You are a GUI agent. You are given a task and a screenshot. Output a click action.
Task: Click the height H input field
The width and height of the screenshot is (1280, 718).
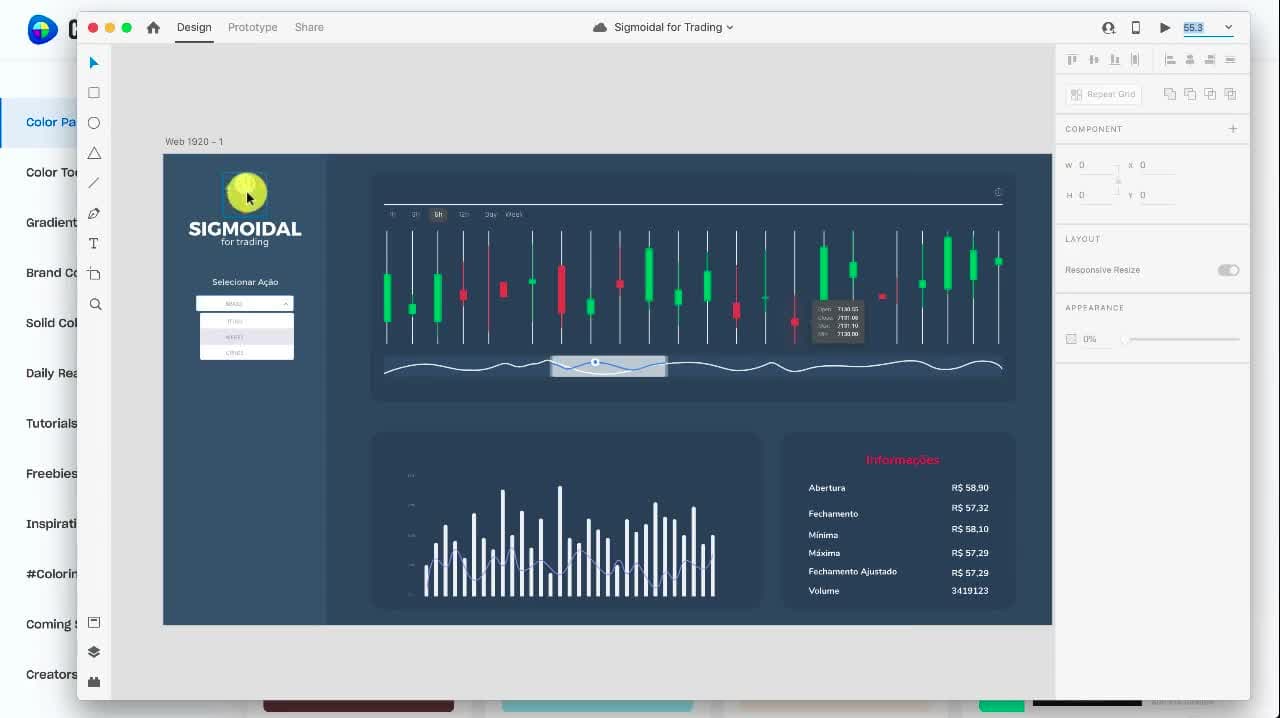pos(1095,195)
